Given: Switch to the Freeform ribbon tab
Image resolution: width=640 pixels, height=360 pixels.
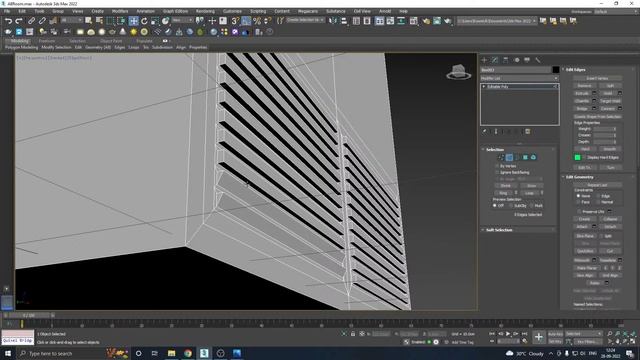Looking at the screenshot, I should (46, 41).
